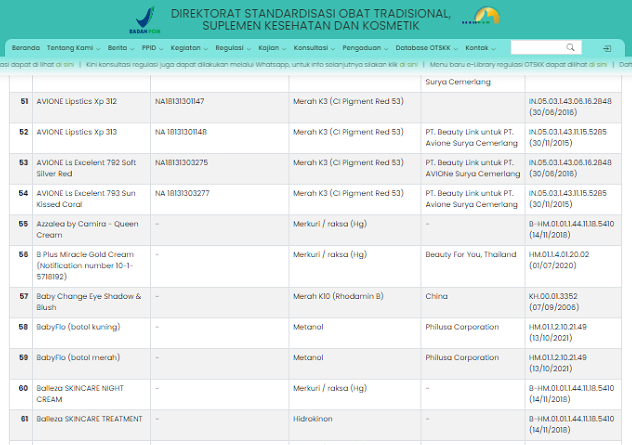Select 'NA 18131301148' registration number

[x=181, y=132]
